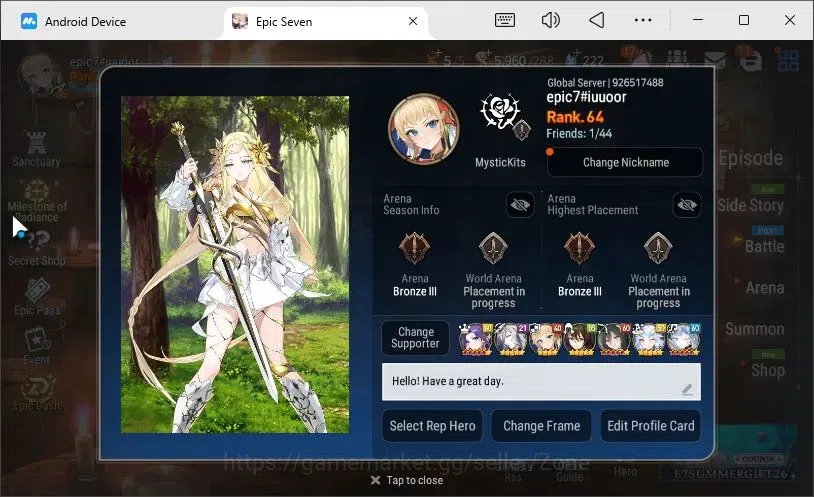This screenshot has width=814, height=497.
Task: Click Arena Bronze III badge under Season Info
Action: (414, 248)
